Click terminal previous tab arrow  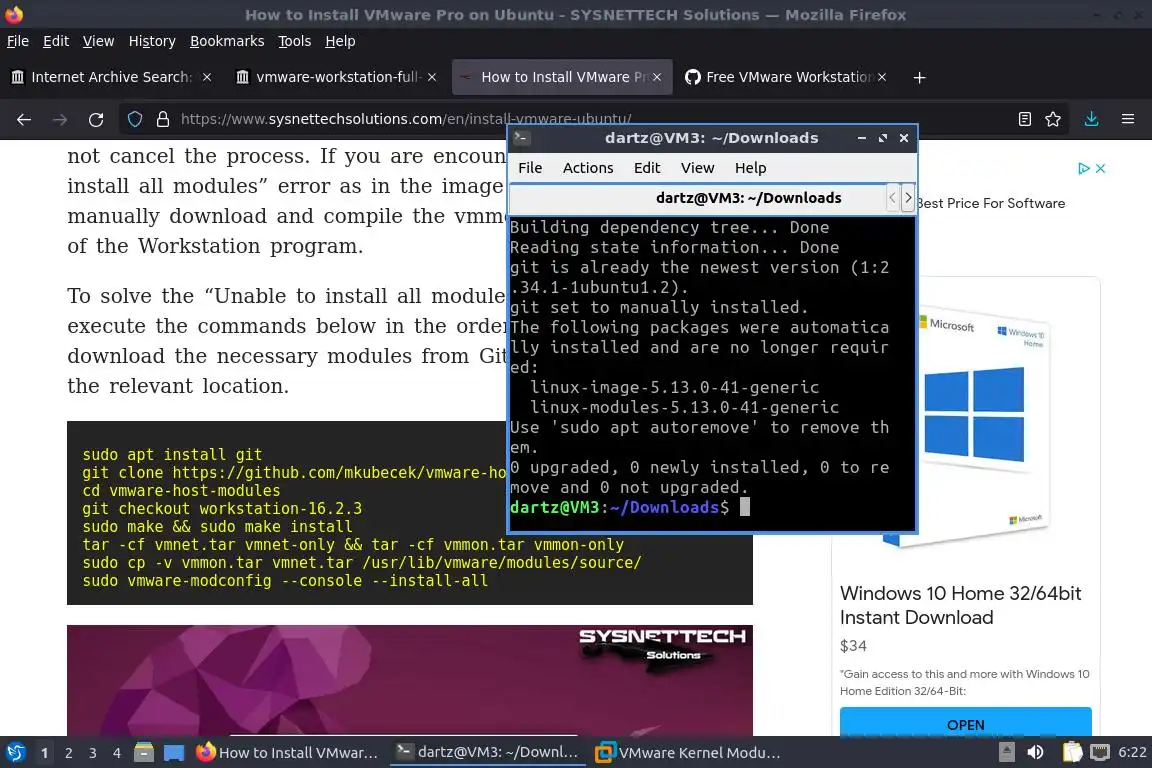tap(893, 198)
